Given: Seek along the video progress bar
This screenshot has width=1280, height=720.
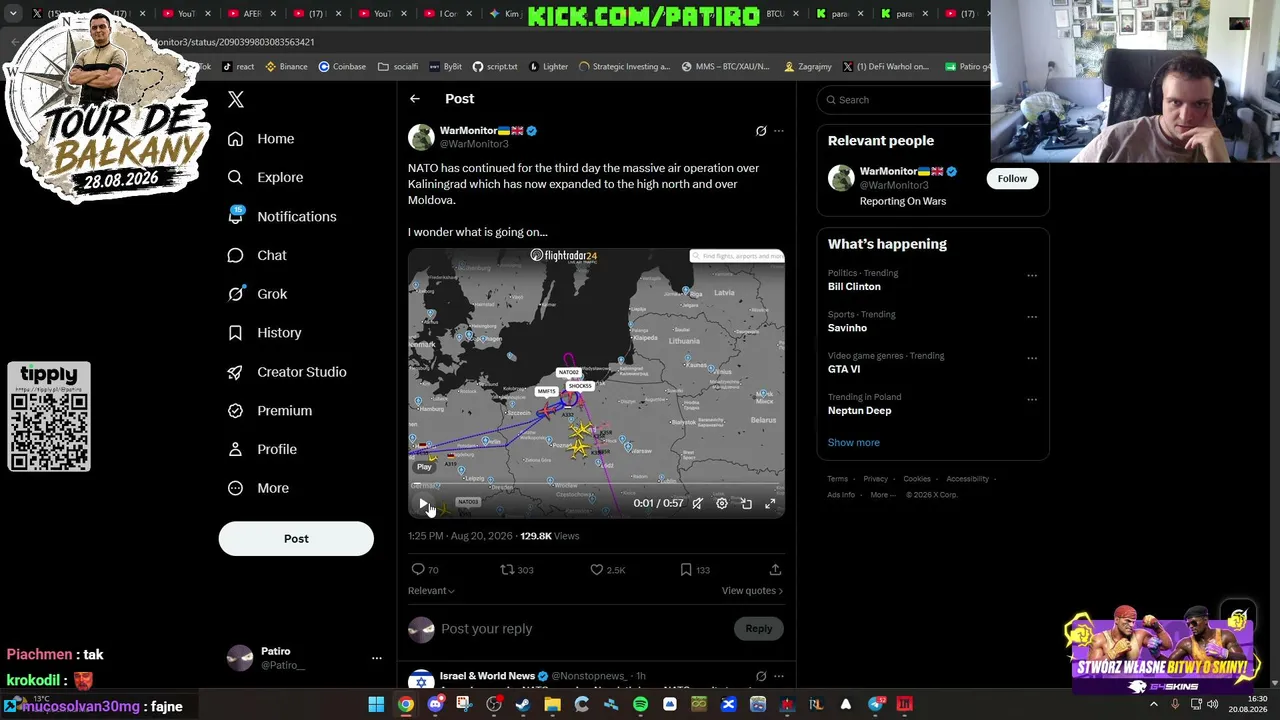Looking at the screenshot, I should (596, 486).
